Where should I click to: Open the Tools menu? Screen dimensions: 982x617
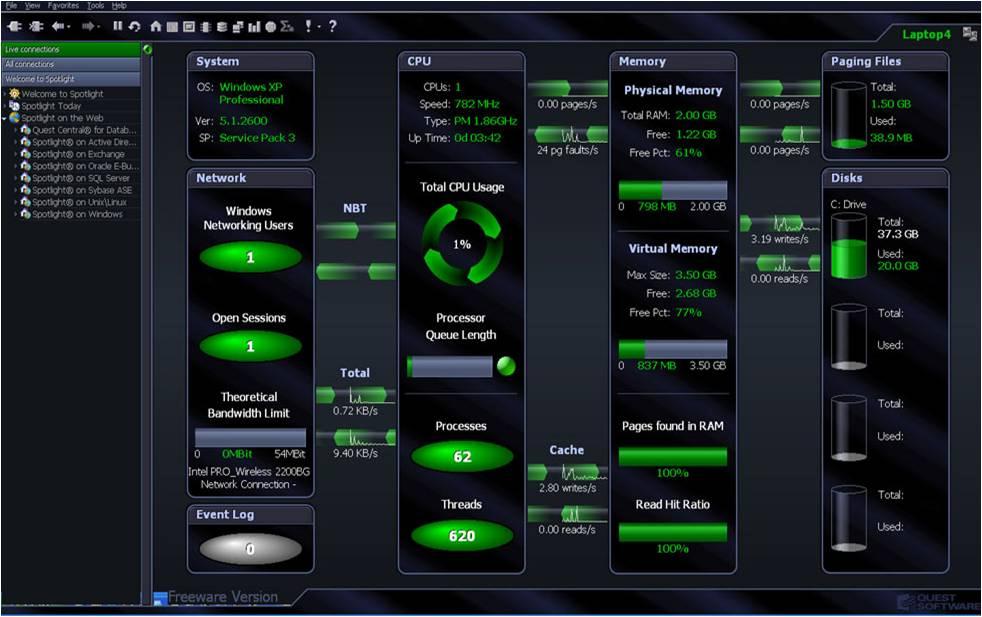pos(96,6)
